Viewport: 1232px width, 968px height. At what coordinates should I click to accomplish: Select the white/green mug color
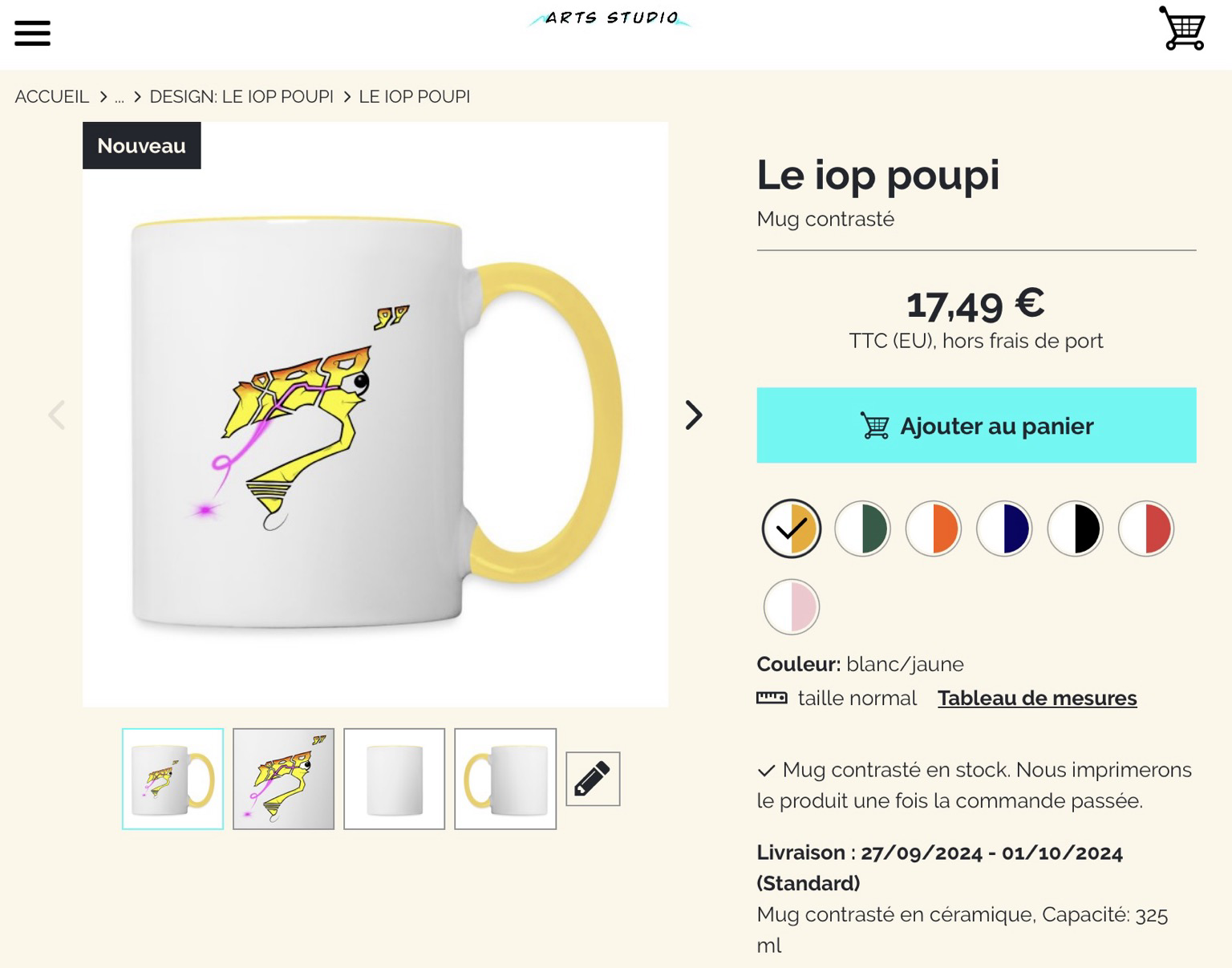[862, 529]
